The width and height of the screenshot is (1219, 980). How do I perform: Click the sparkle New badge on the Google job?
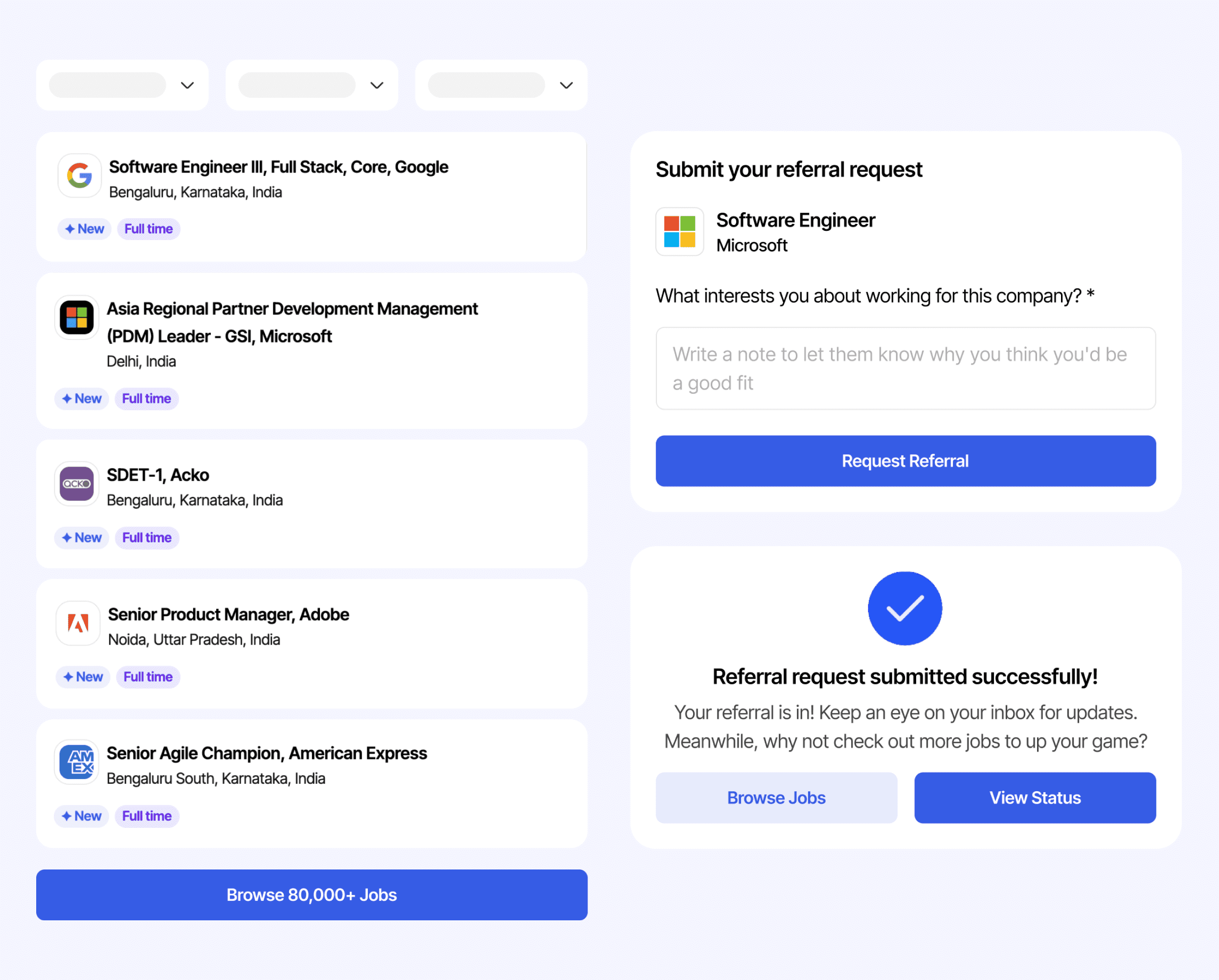click(84, 229)
